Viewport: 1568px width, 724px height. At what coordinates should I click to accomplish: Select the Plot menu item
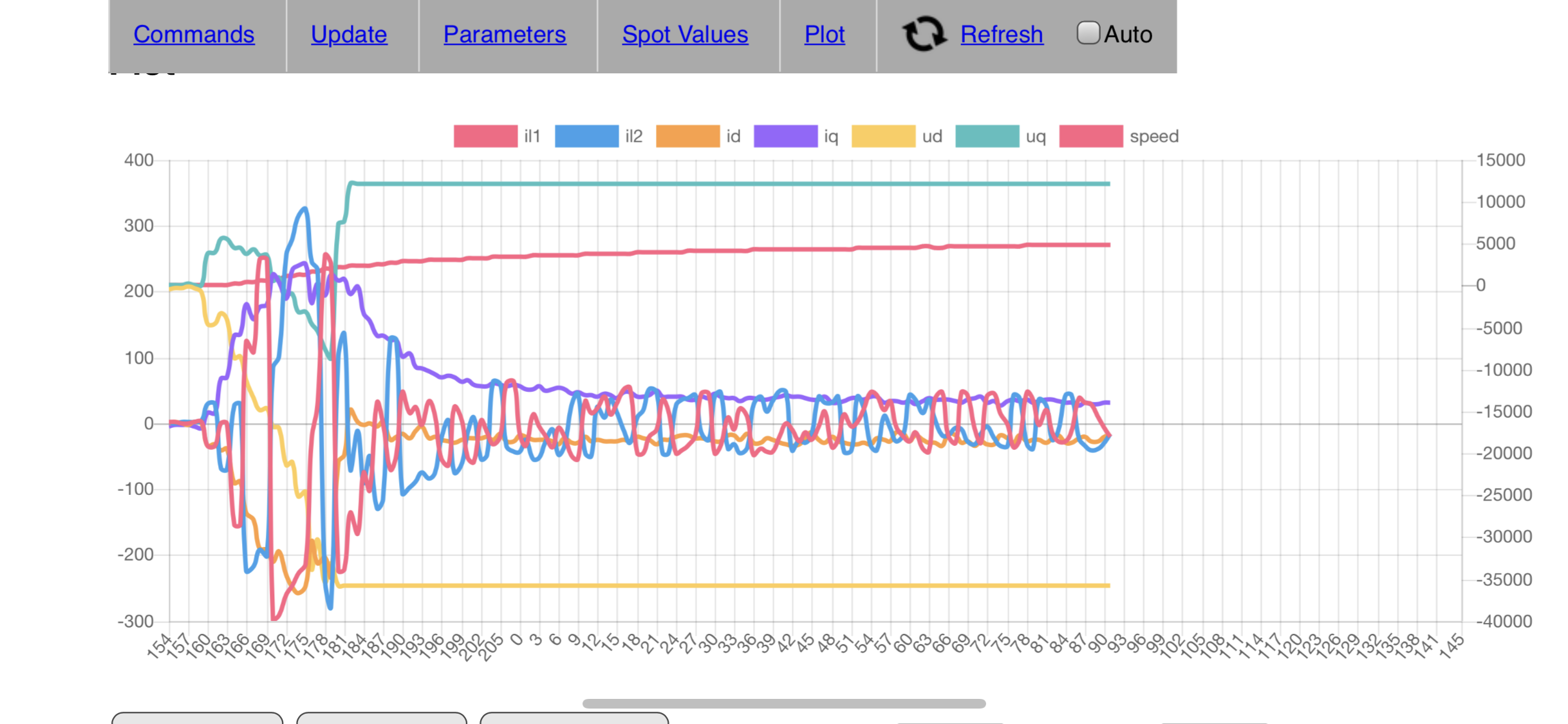click(x=824, y=34)
